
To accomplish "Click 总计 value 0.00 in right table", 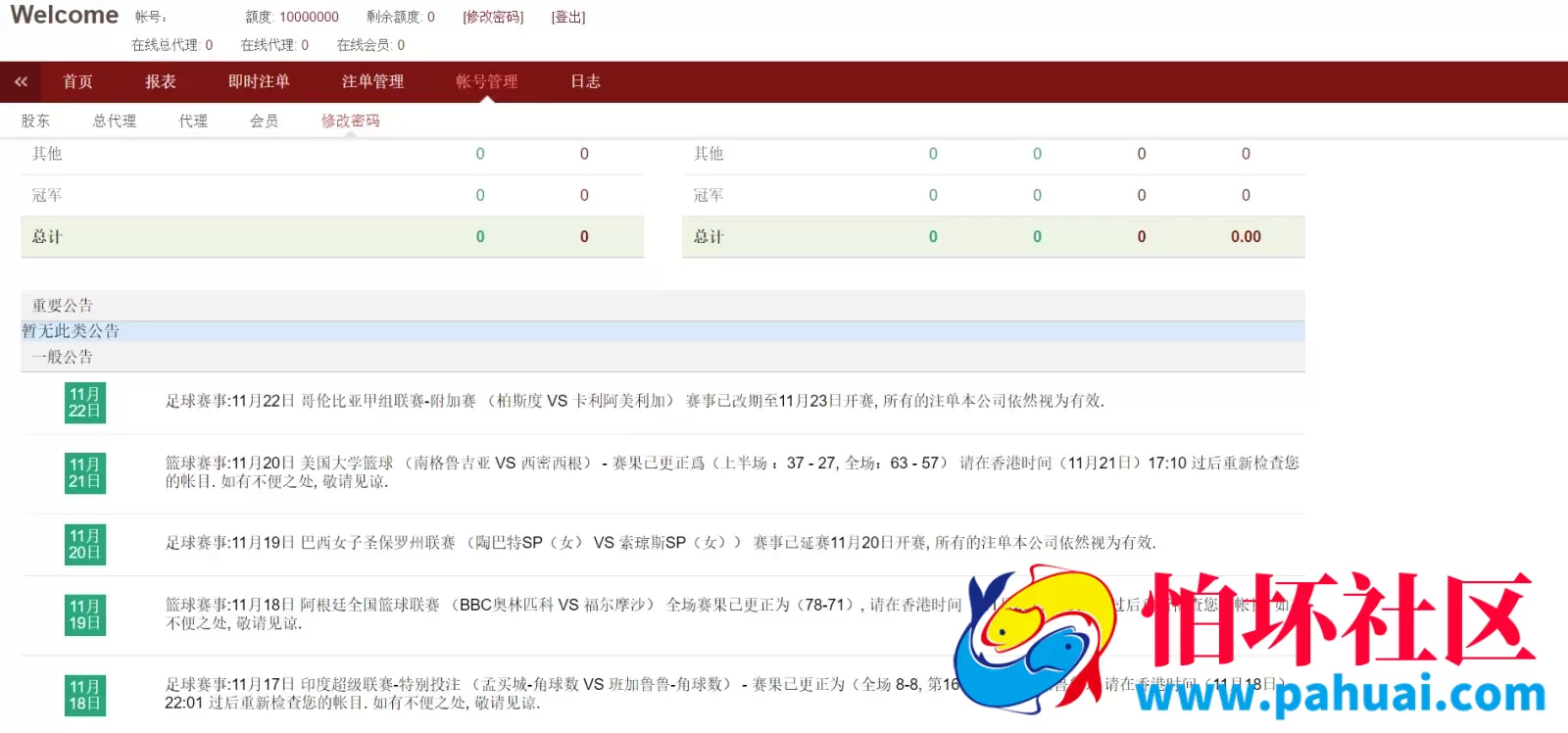I will click(1246, 237).
